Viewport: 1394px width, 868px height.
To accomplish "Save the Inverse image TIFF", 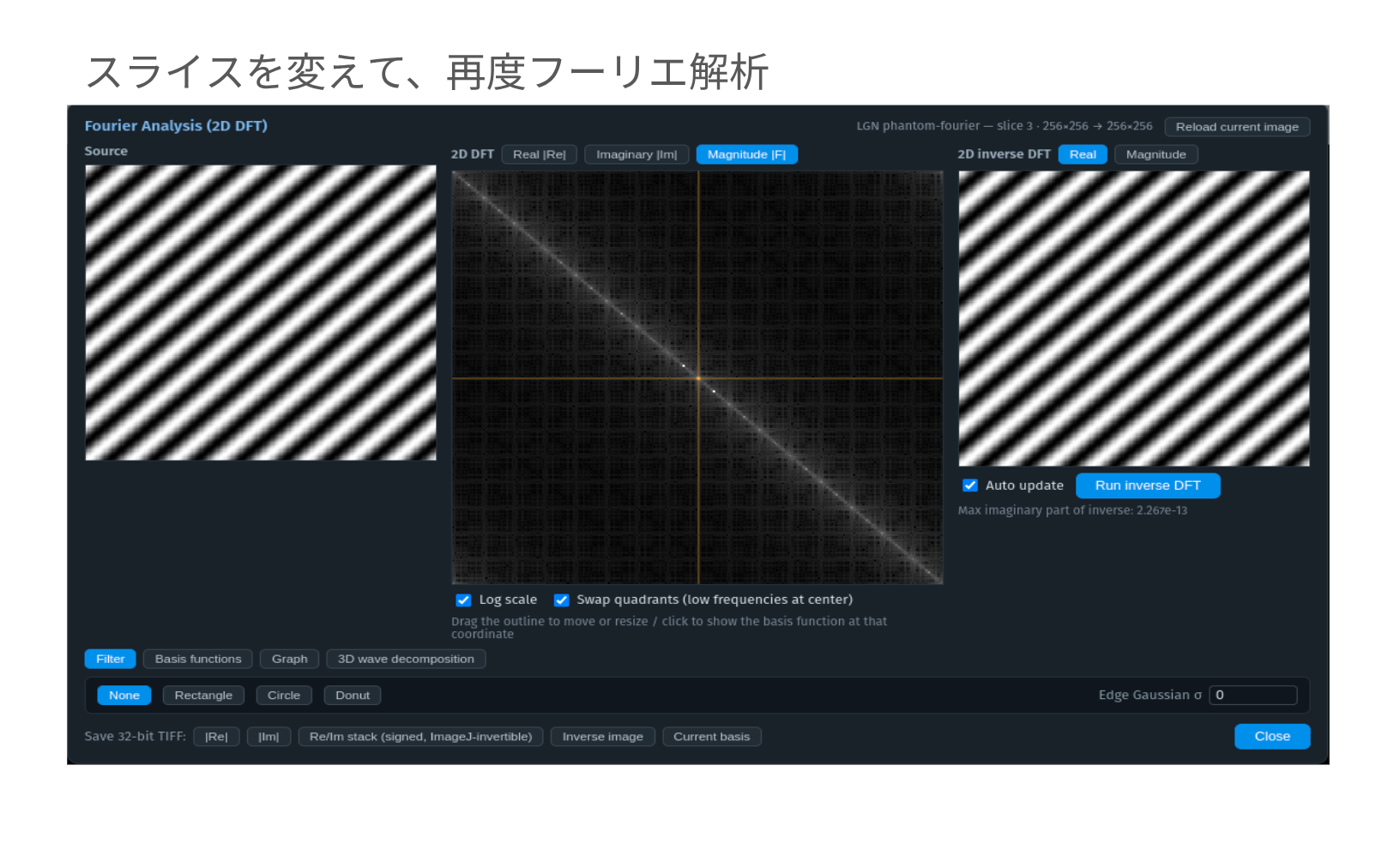I will coord(603,737).
